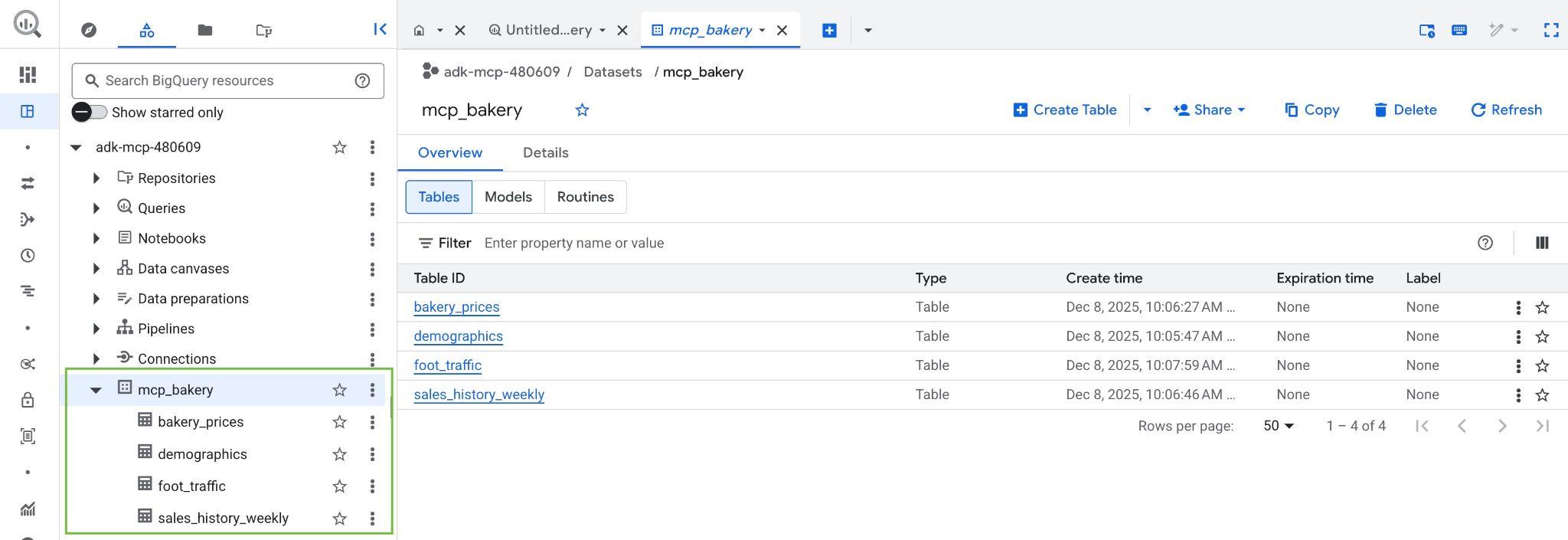Open the sales_history_weekly table link
This screenshot has width=1568, height=540.
479,394
